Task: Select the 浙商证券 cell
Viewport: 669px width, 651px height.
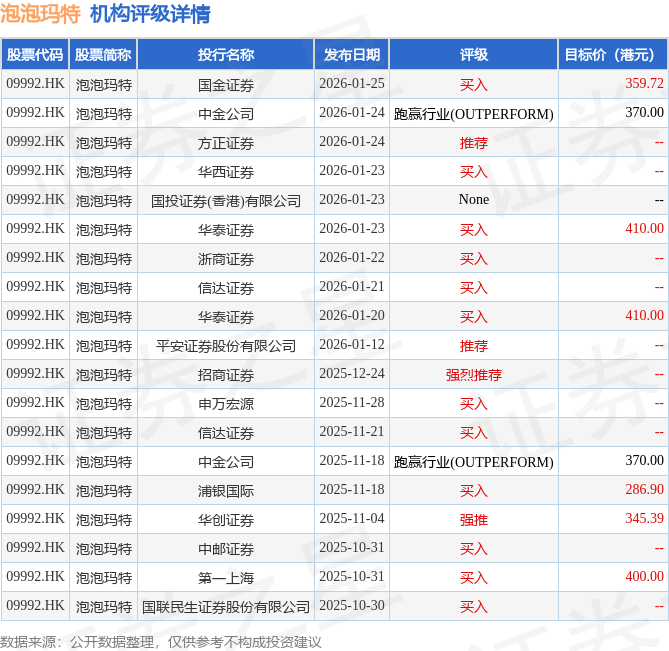Action: click(226, 259)
